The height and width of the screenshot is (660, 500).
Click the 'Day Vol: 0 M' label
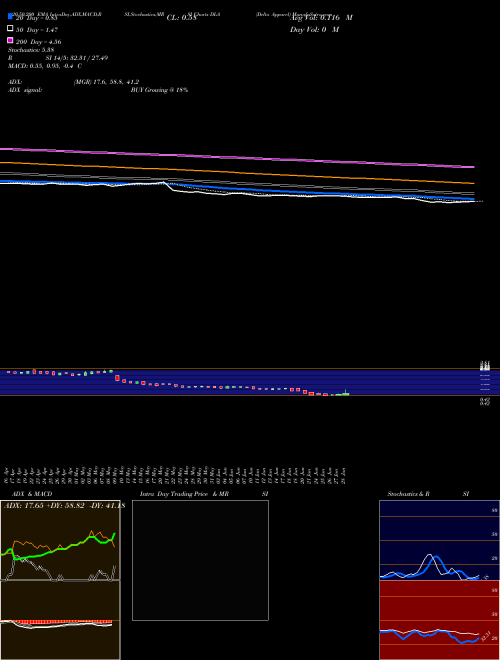pyautogui.click(x=314, y=29)
